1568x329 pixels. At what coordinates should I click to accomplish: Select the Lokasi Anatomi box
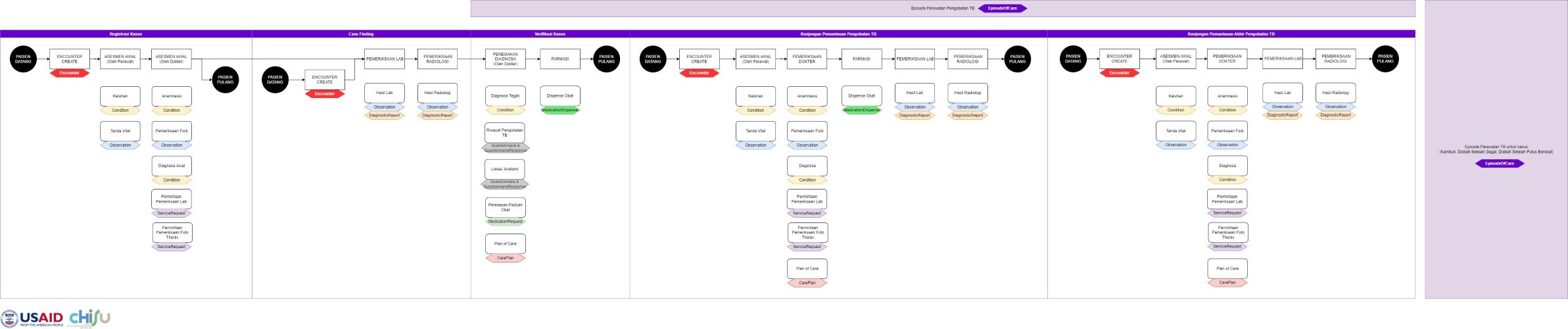[x=505, y=169]
